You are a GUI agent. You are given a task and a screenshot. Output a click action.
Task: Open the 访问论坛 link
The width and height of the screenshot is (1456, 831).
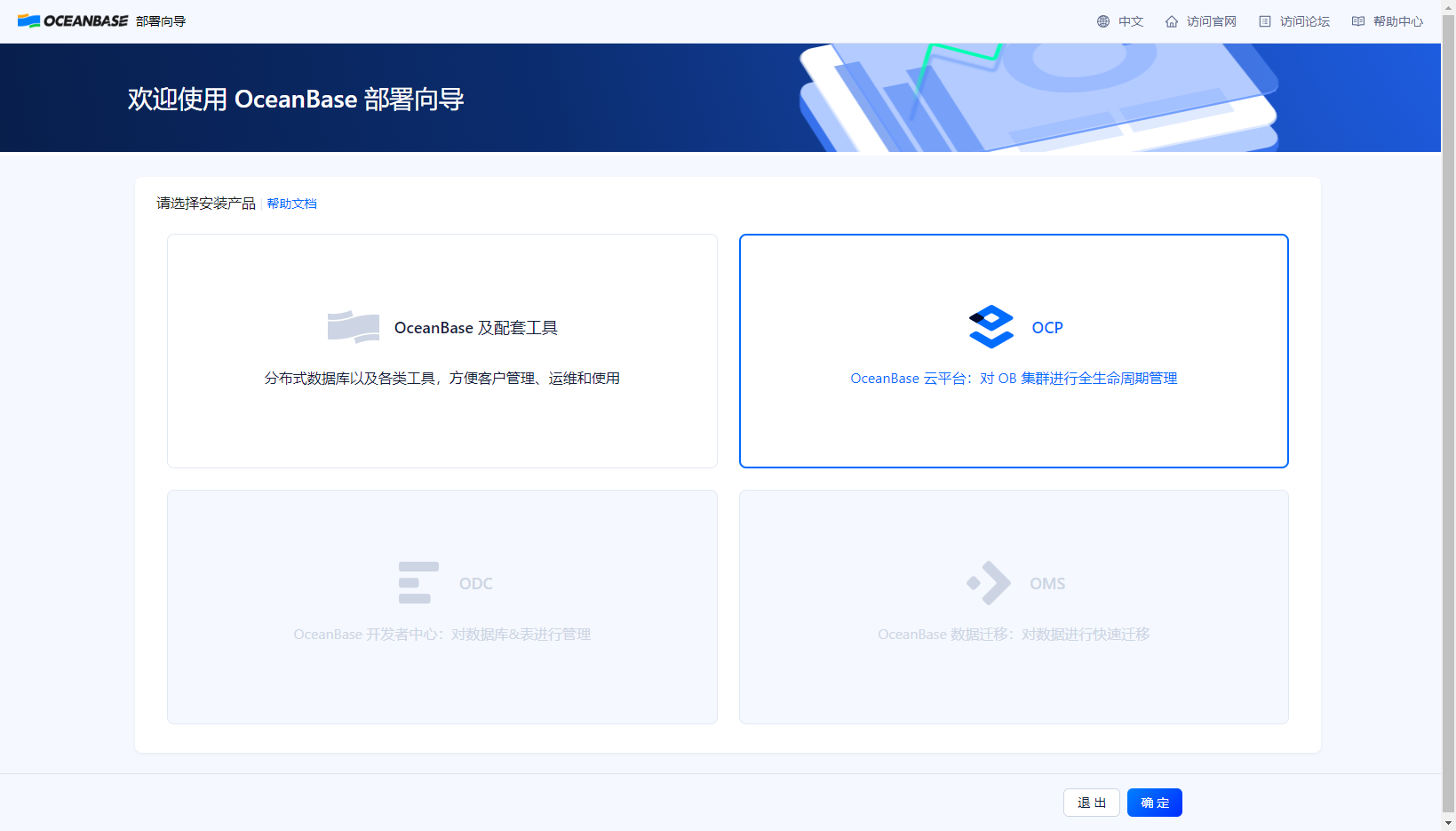[x=1305, y=21]
